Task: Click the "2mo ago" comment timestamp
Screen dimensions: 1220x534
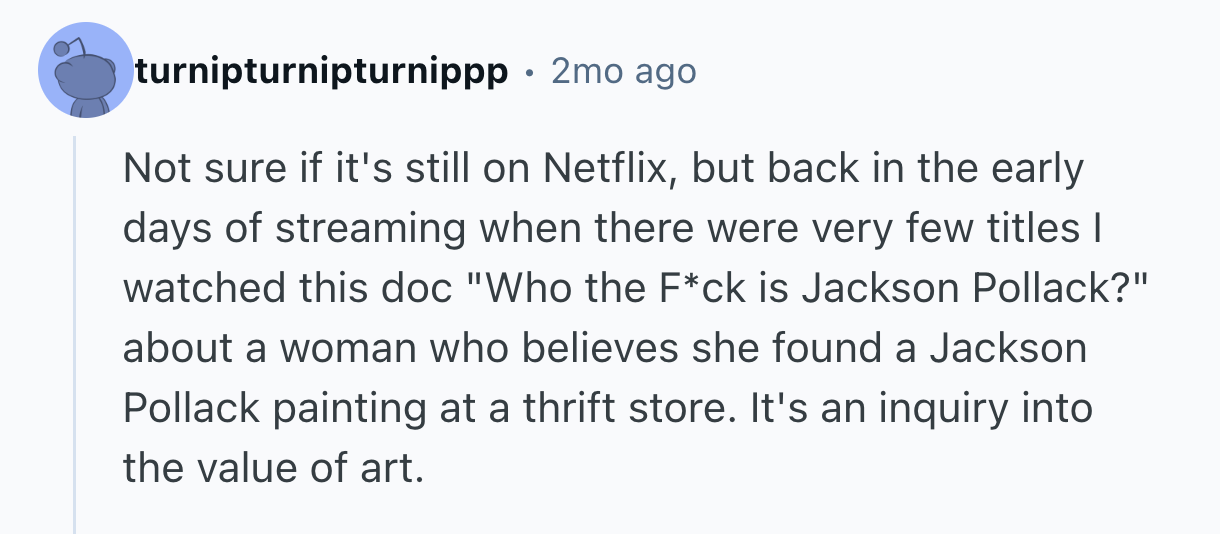Action: point(623,72)
